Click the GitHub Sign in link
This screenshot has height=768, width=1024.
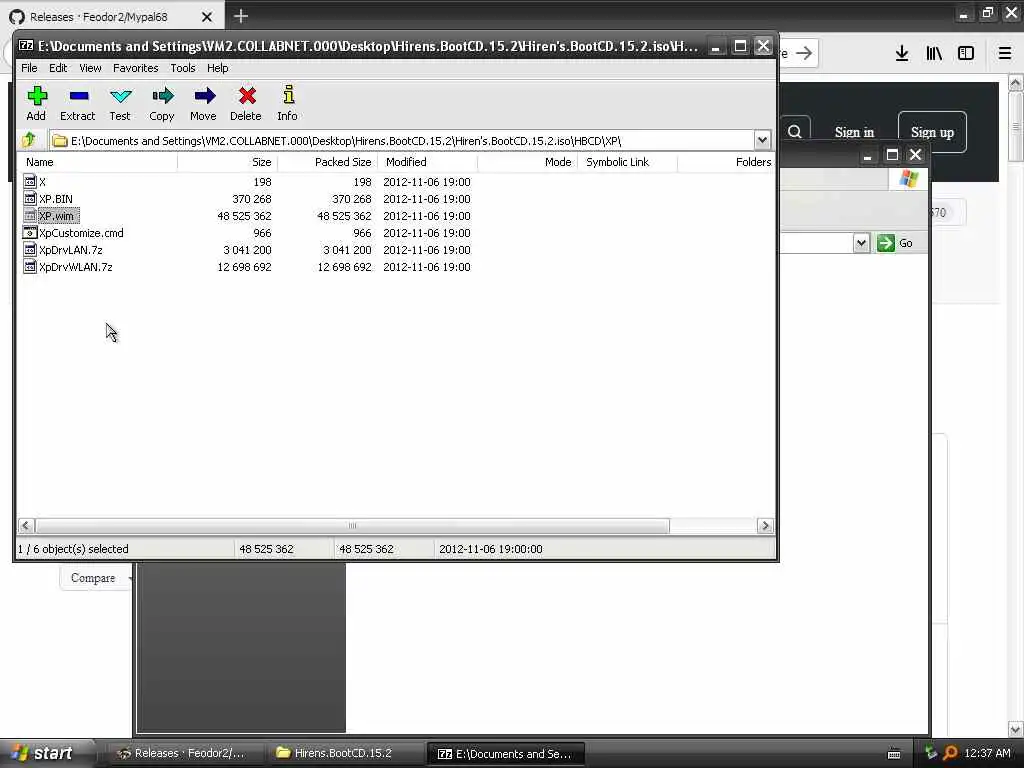(854, 132)
